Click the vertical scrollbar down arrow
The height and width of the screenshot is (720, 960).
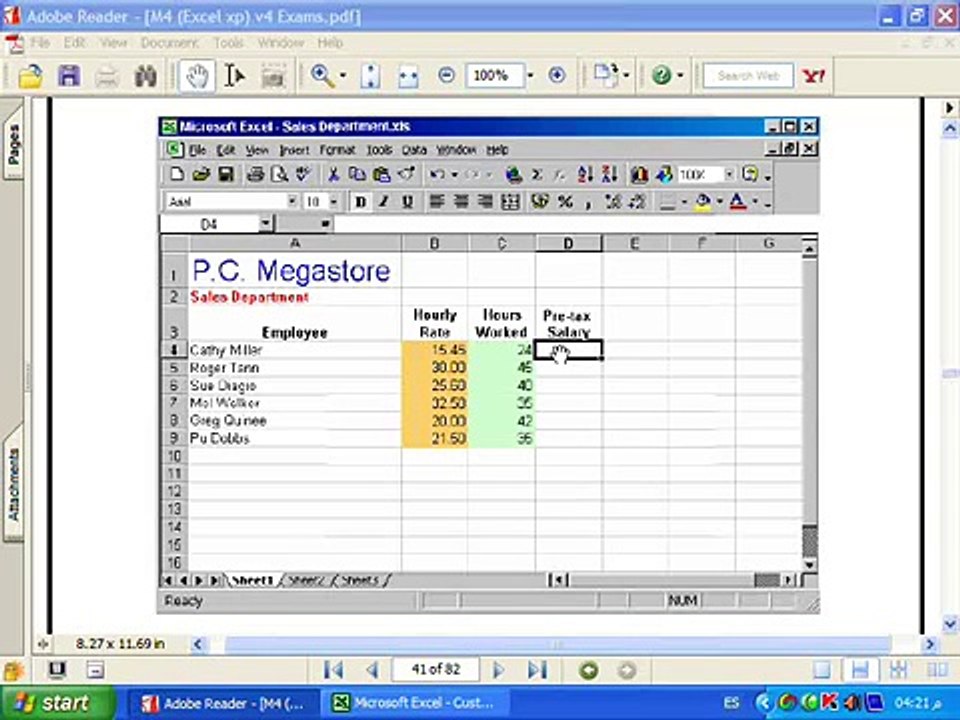tap(950, 624)
